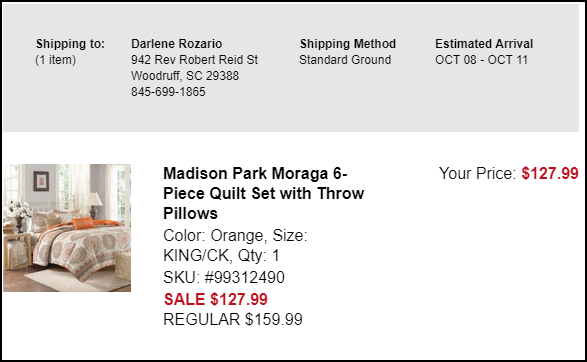Click the Your Price label
Image resolution: width=587 pixels, height=362 pixels.
478,173
